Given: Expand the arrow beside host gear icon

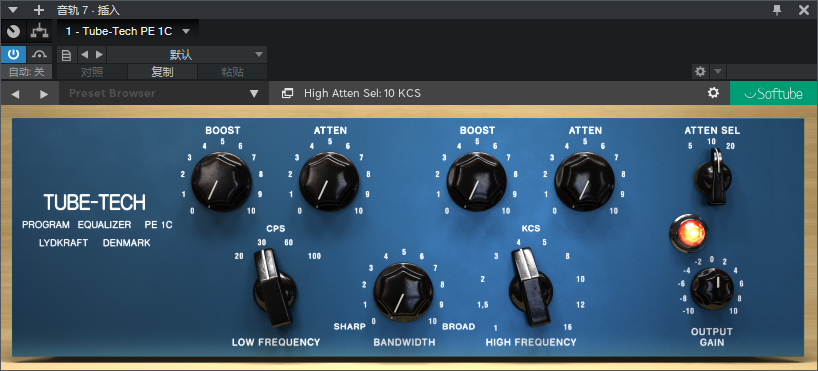Looking at the screenshot, I should 718,71.
